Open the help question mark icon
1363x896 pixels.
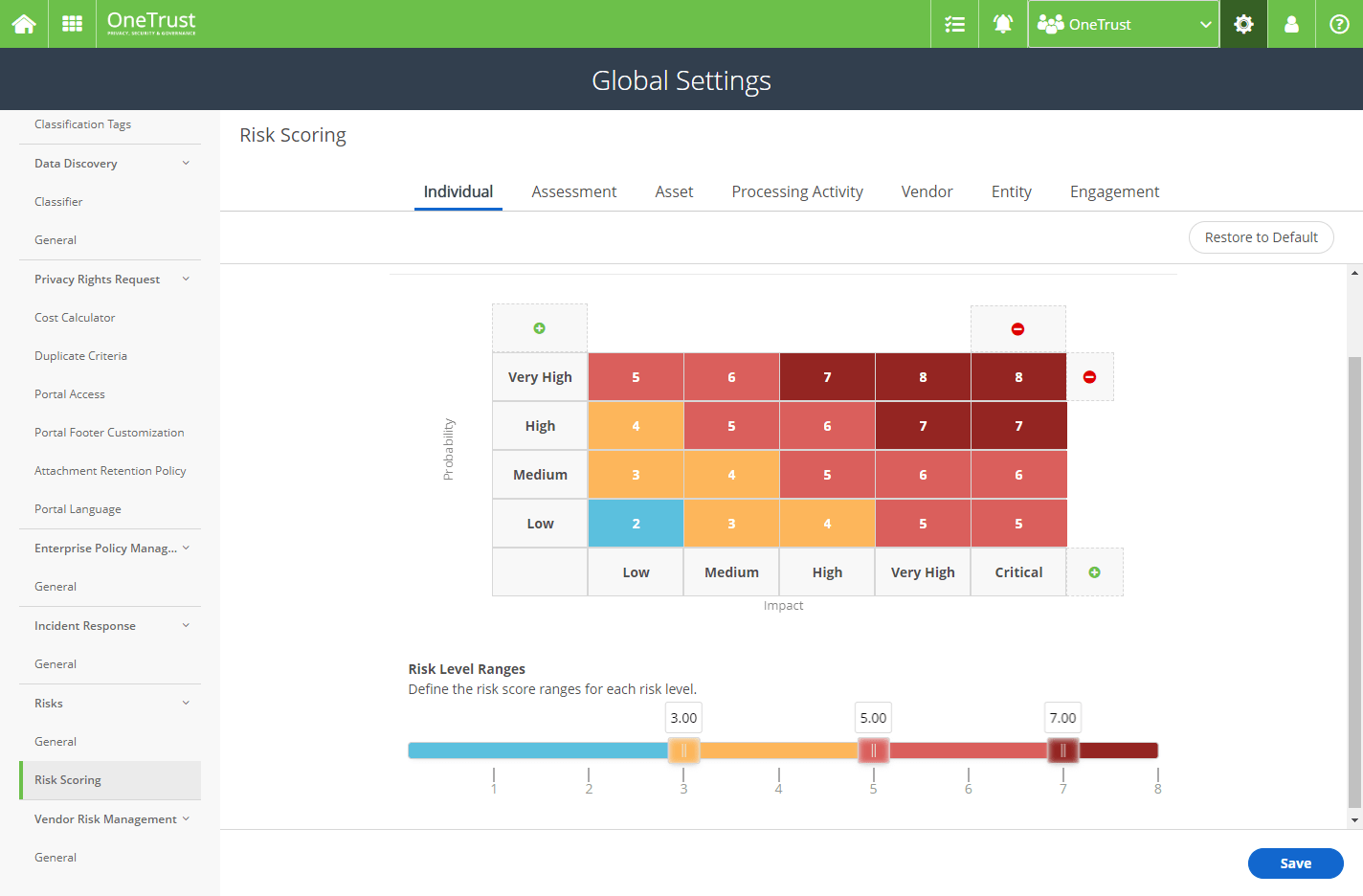point(1338,24)
